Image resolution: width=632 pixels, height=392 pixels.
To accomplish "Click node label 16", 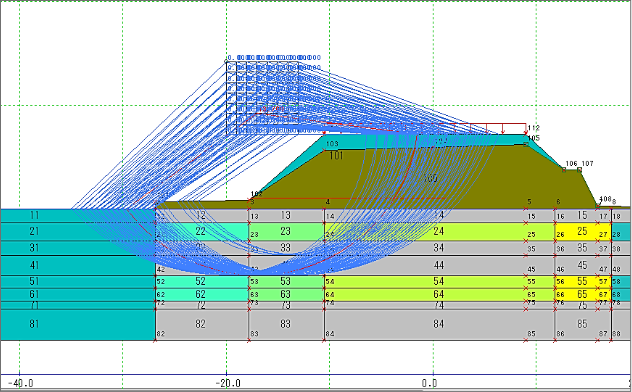I will [561, 217].
